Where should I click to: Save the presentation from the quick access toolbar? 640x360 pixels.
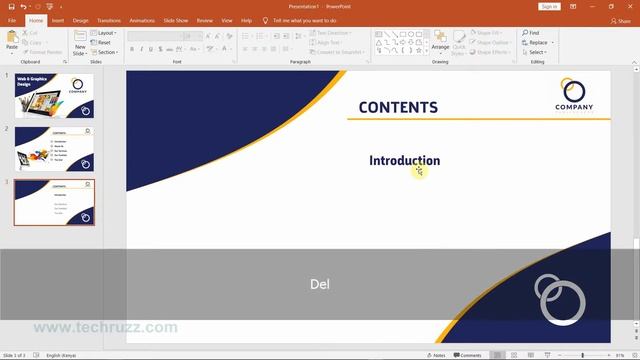[11, 7]
